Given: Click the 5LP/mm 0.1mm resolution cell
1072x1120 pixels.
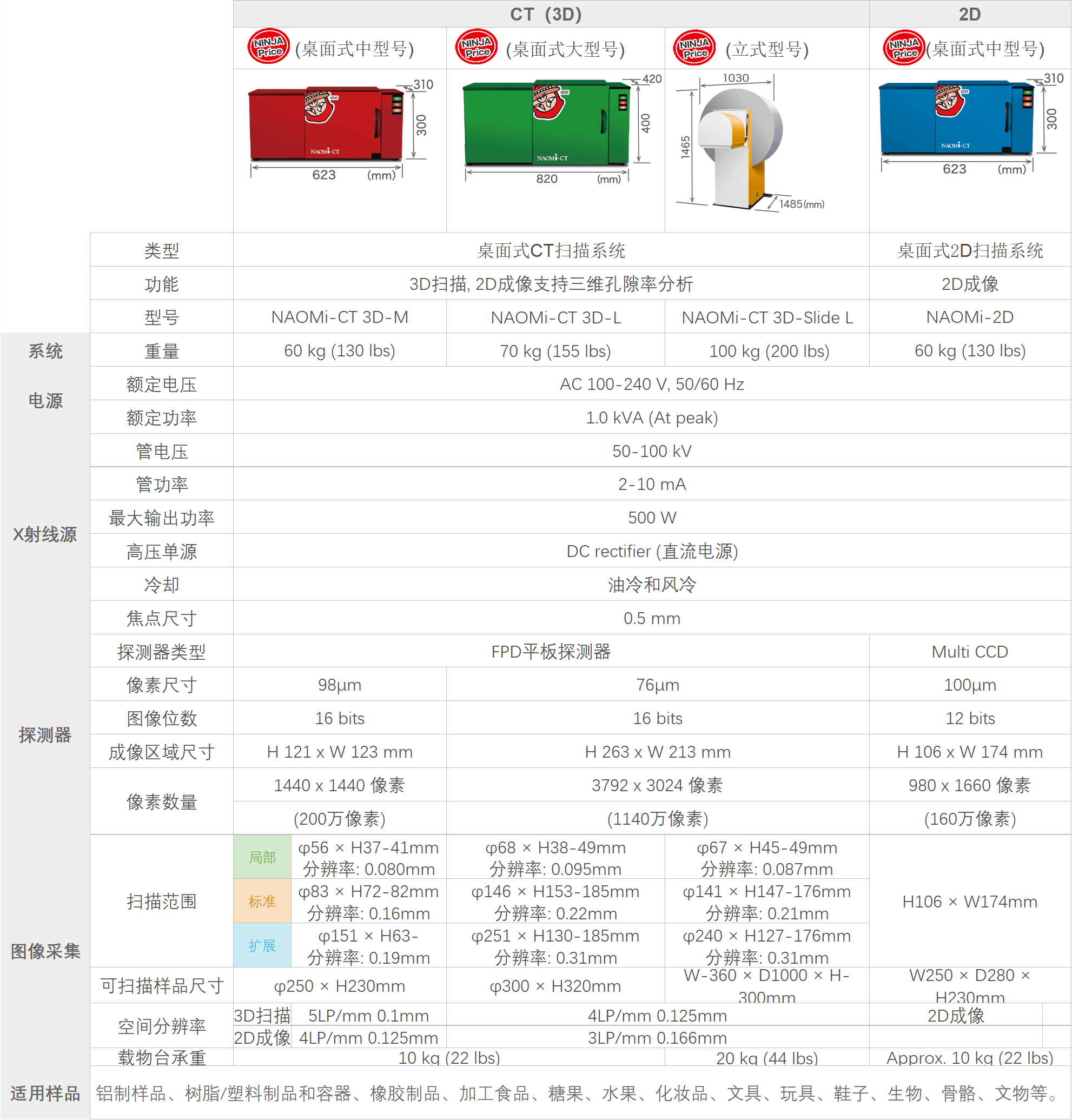Looking at the screenshot, I should [368, 1016].
